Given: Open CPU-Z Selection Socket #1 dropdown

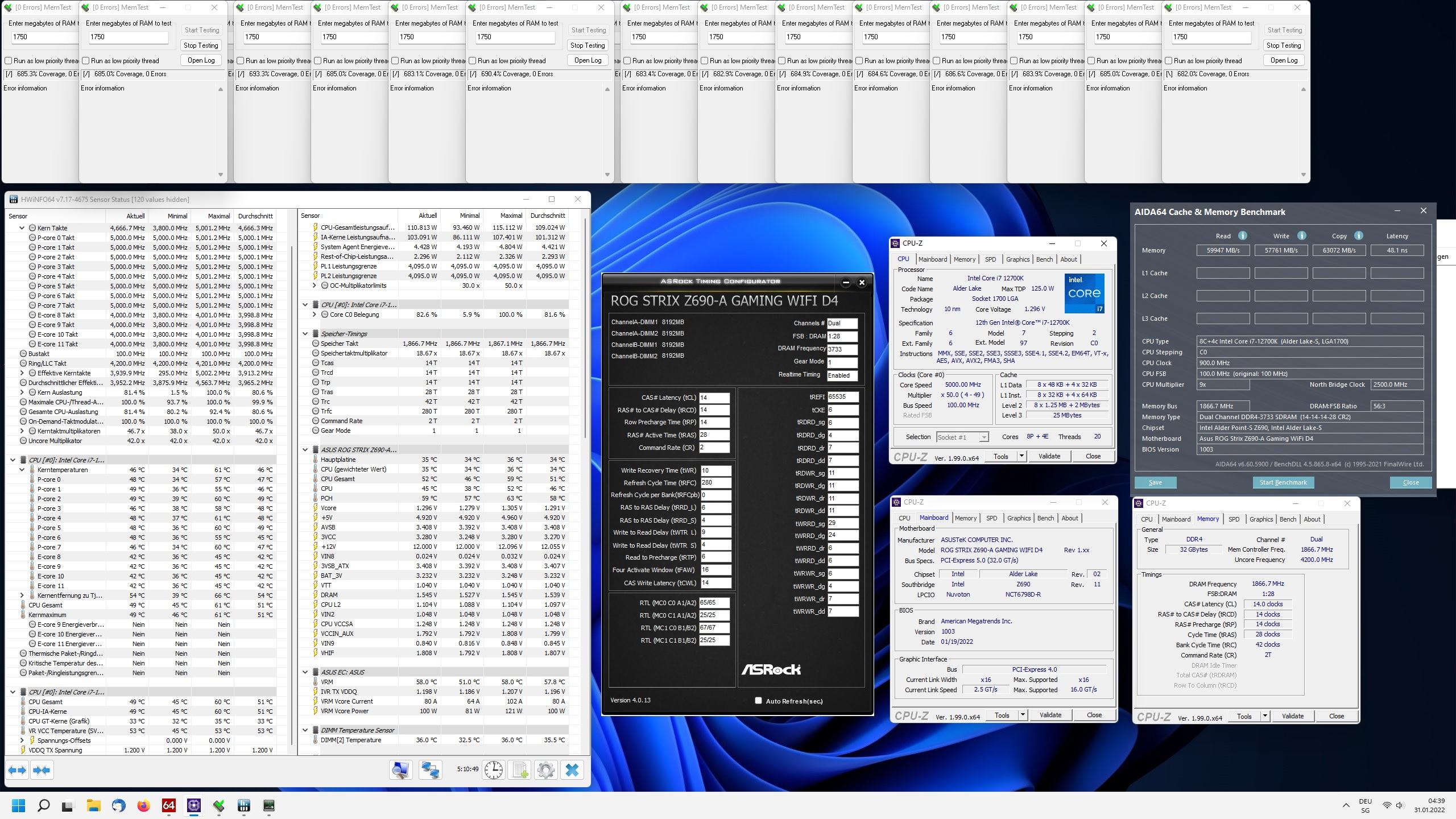Looking at the screenshot, I should (x=962, y=437).
